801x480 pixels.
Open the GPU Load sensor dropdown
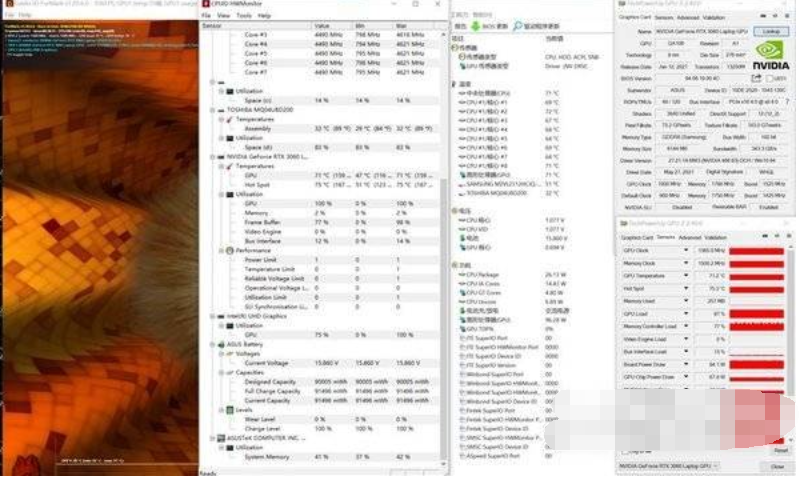click(x=686, y=314)
